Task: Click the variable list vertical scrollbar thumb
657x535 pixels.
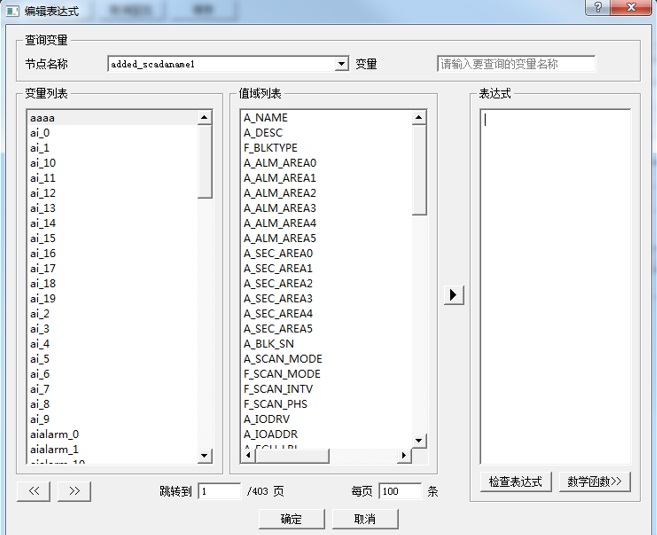Action: 205,162
